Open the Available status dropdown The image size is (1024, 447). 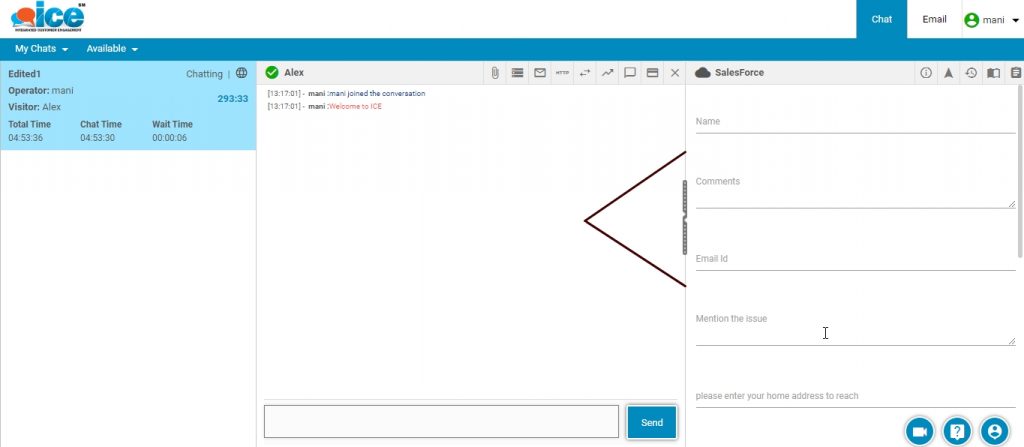(x=112, y=49)
